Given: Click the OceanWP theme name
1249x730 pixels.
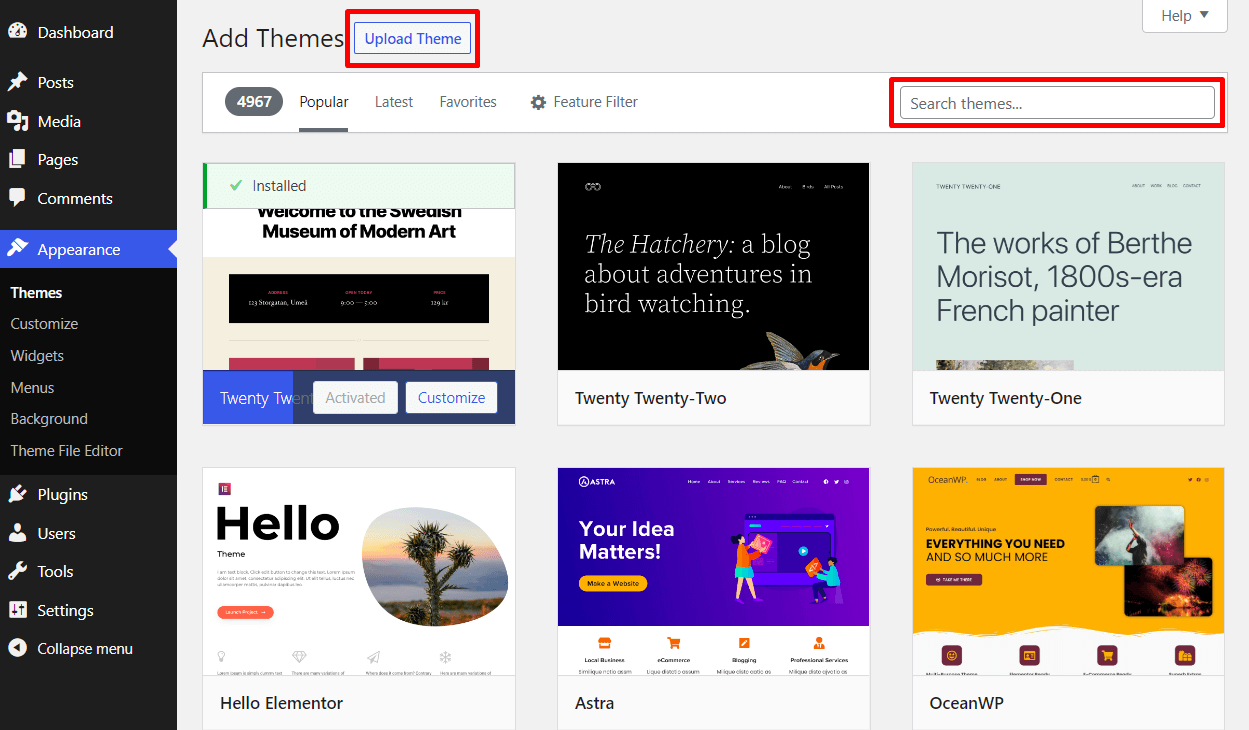Looking at the screenshot, I should click(x=966, y=703).
